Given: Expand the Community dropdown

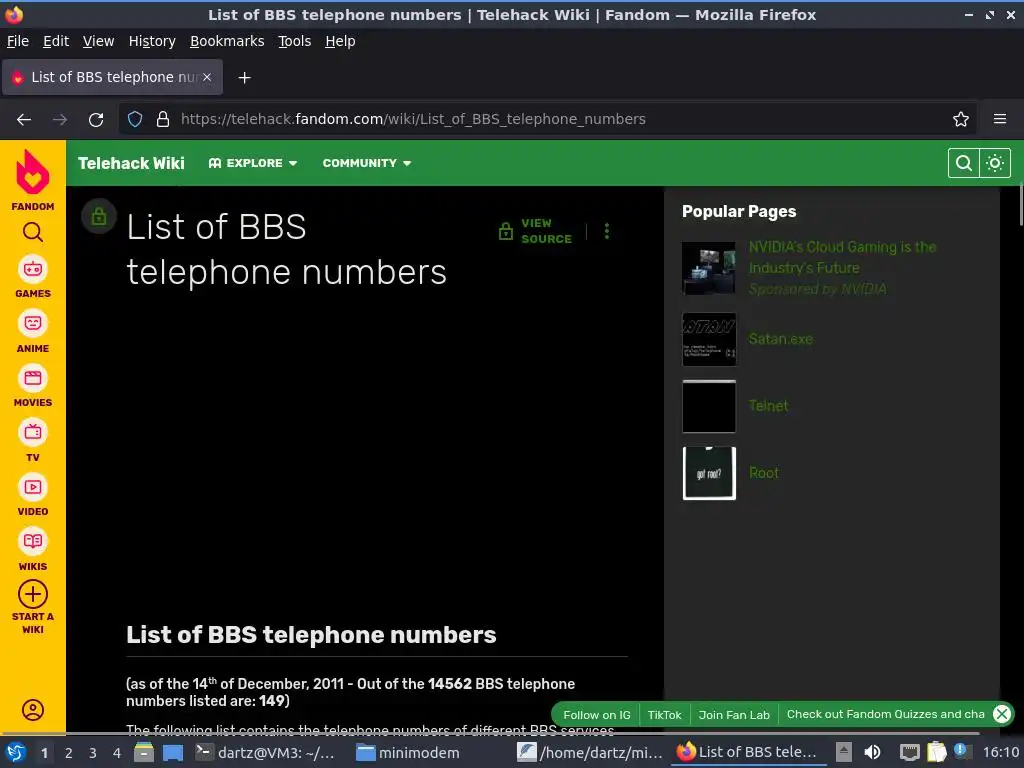Looking at the screenshot, I should pos(367,163).
